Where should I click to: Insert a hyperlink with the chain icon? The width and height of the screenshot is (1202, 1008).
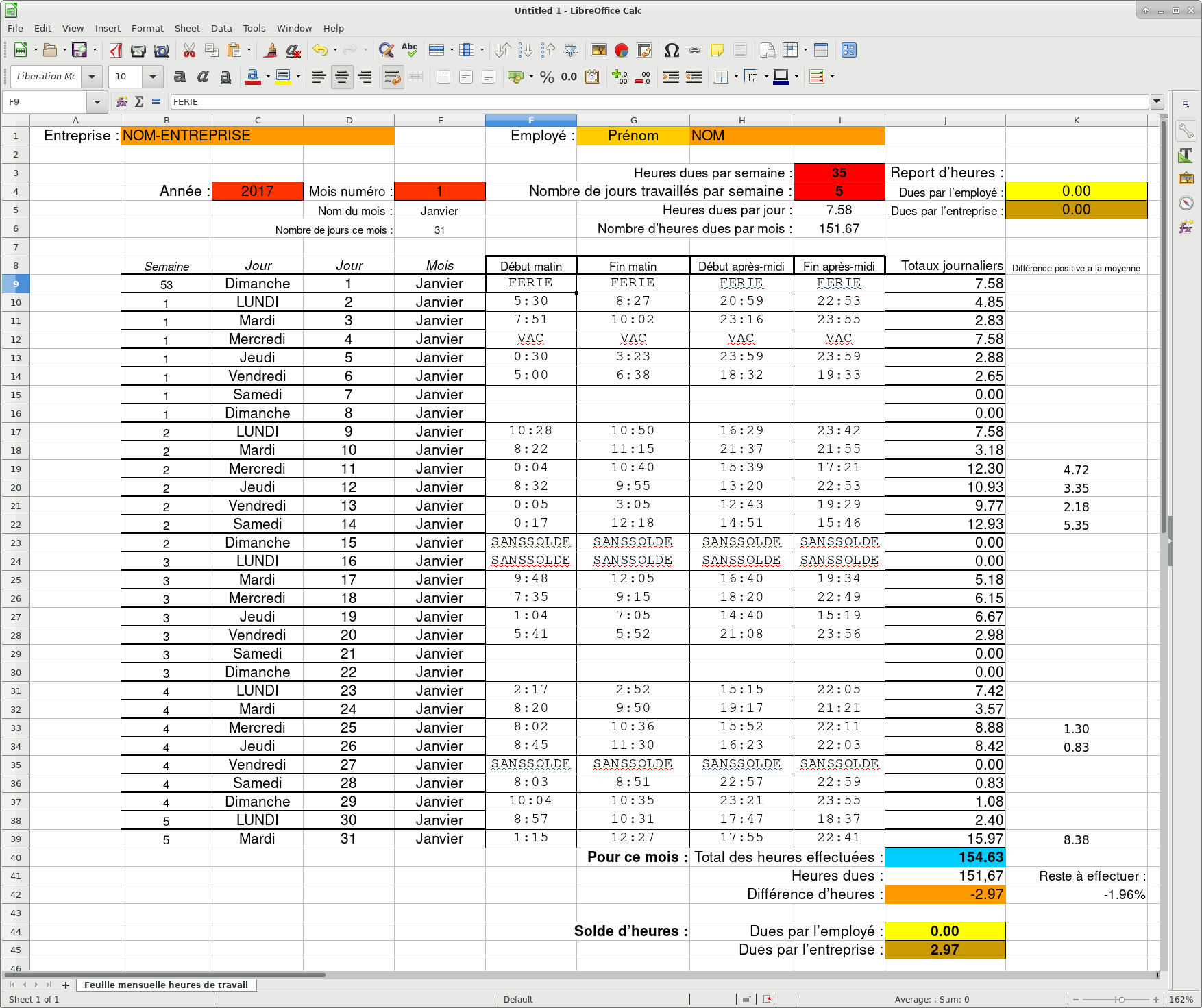tap(695, 50)
